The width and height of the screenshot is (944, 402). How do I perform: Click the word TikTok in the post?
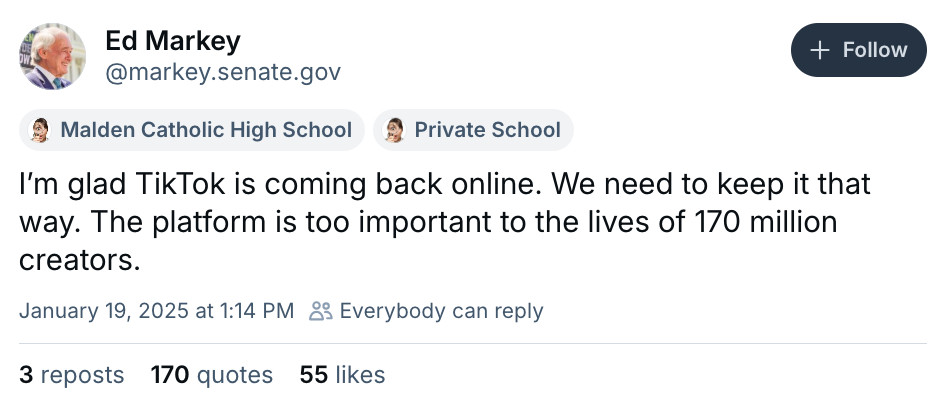[181, 184]
